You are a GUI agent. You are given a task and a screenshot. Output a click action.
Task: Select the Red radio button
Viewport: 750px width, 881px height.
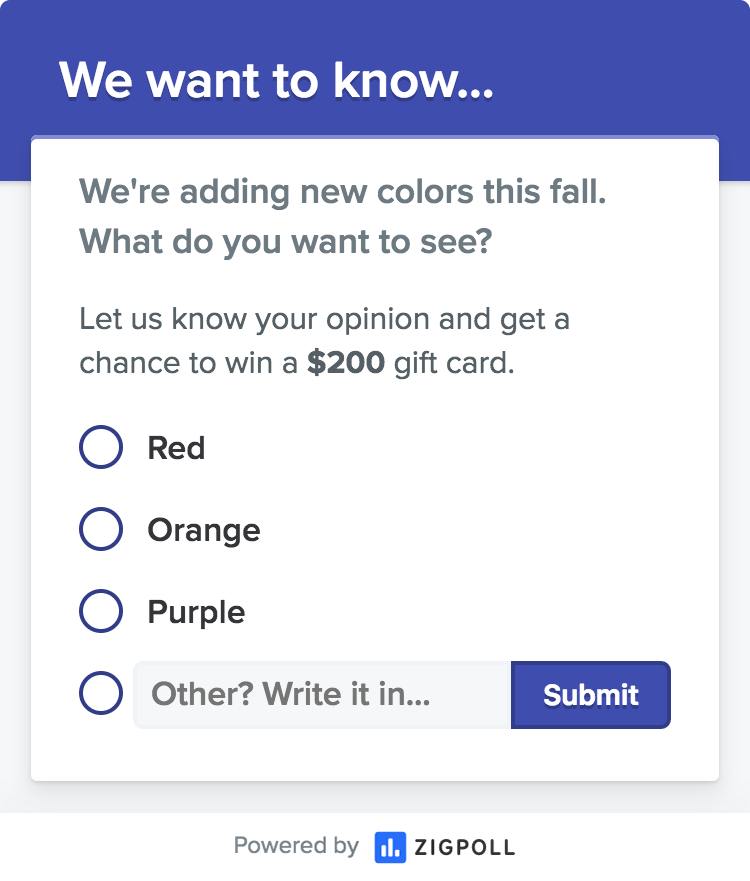[x=101, y=447]
